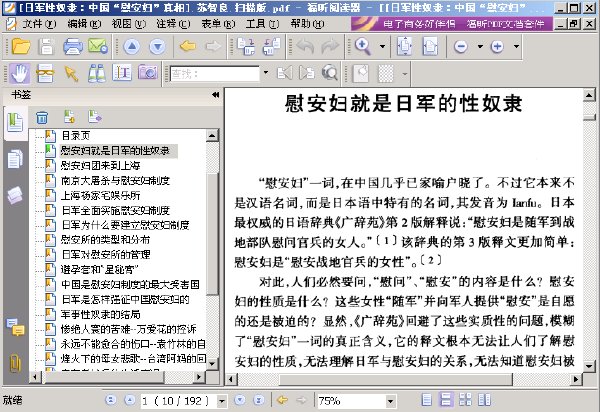Select the snapshot camera tool

(148, 72)
